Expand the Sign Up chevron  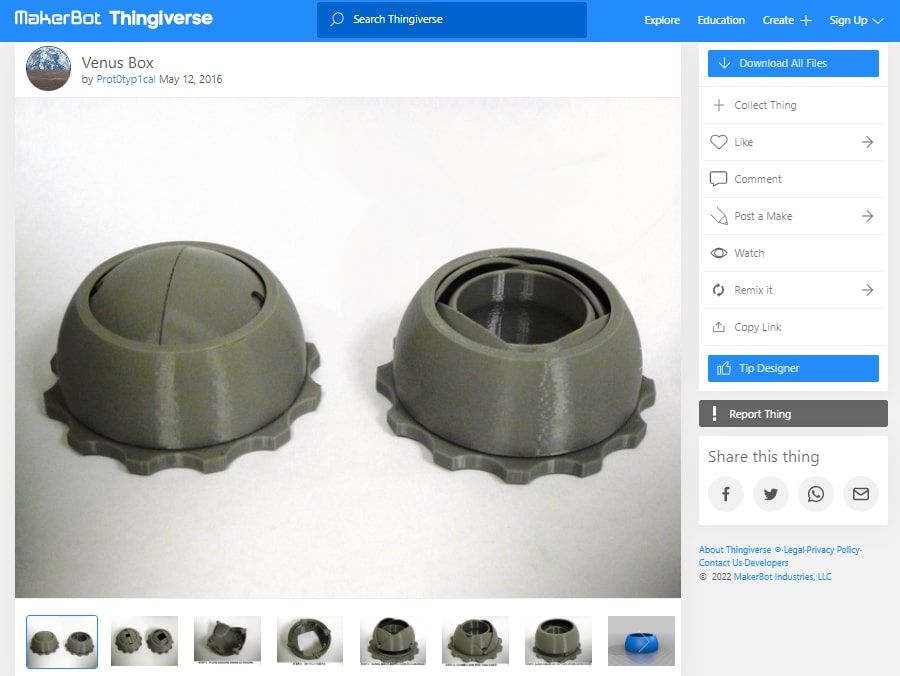(x=878, y=19)
